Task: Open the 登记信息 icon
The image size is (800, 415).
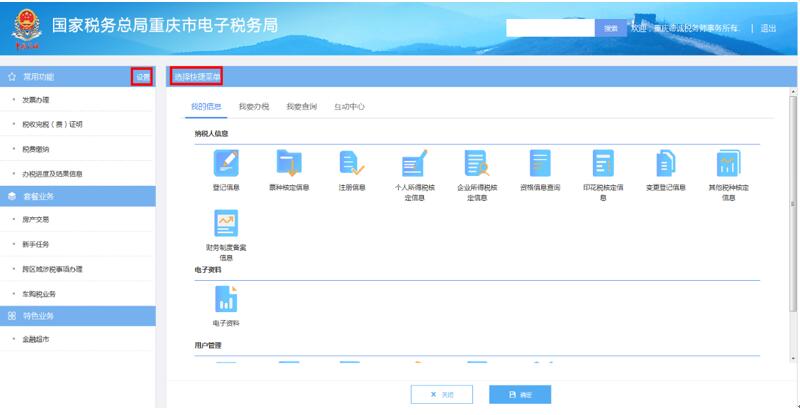Action: click(x=226, y=163)
